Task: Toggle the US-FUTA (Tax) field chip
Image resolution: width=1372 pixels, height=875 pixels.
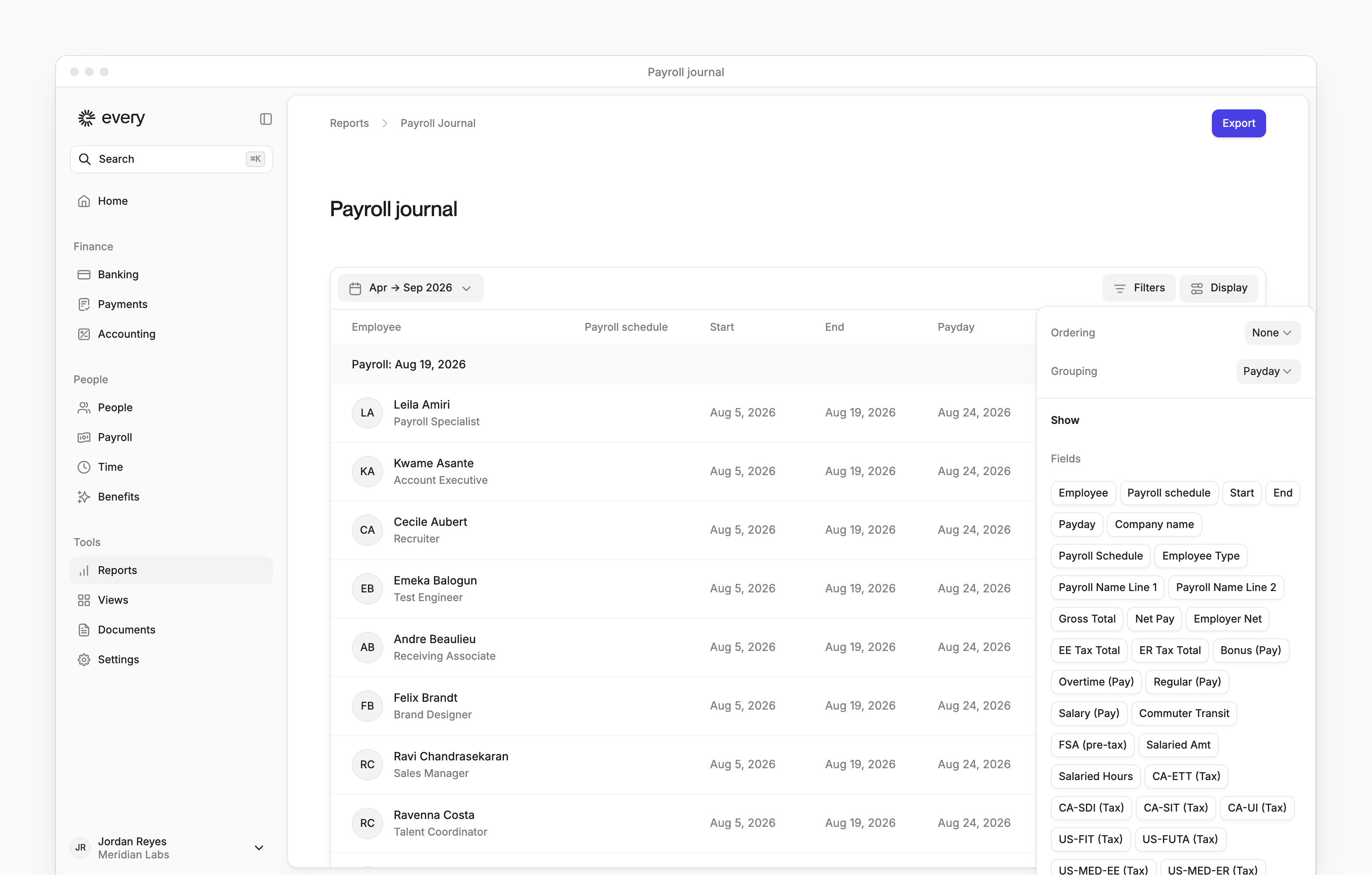Action: pos(1179,839)
